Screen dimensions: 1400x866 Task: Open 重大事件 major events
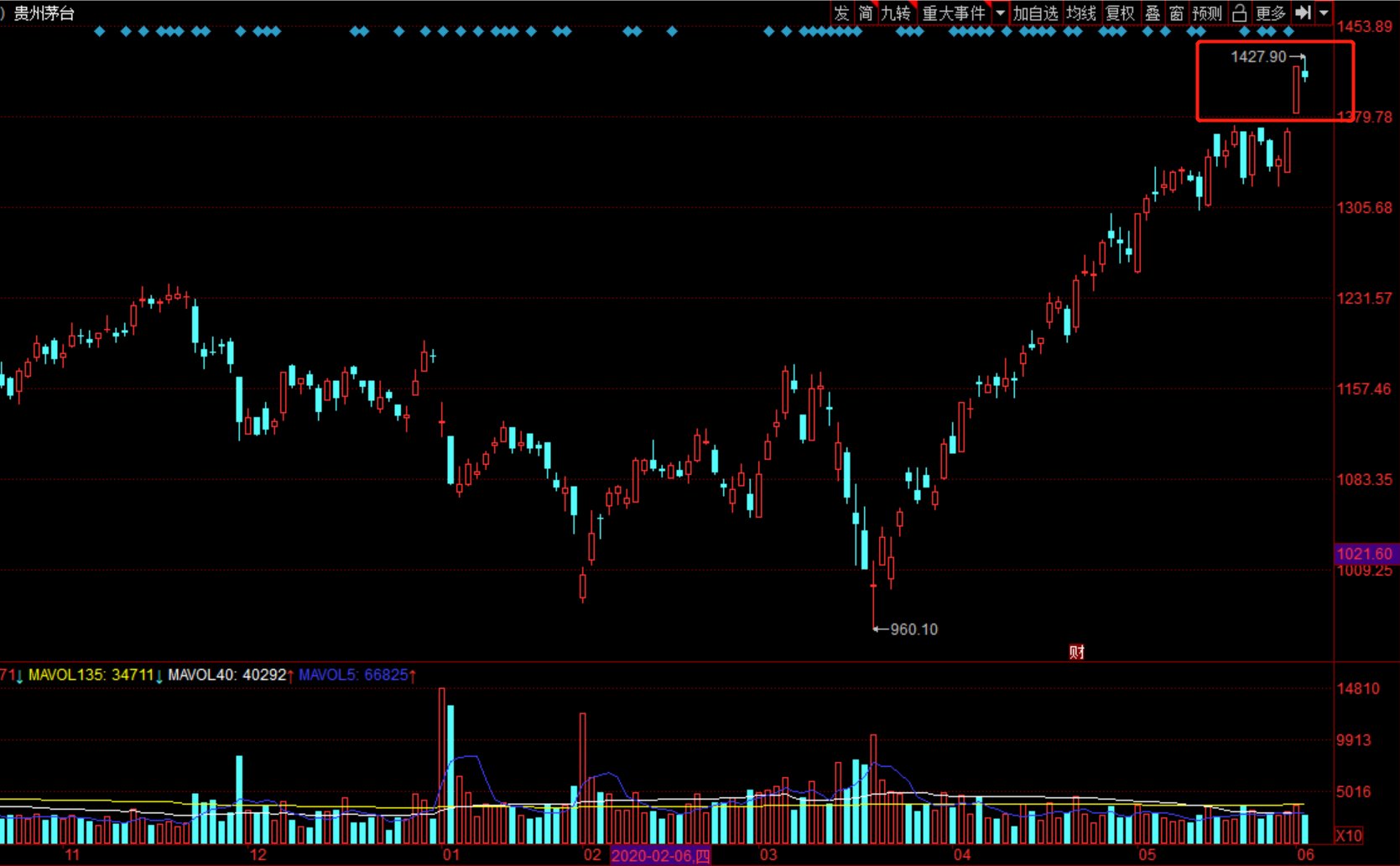click(954, 13)
